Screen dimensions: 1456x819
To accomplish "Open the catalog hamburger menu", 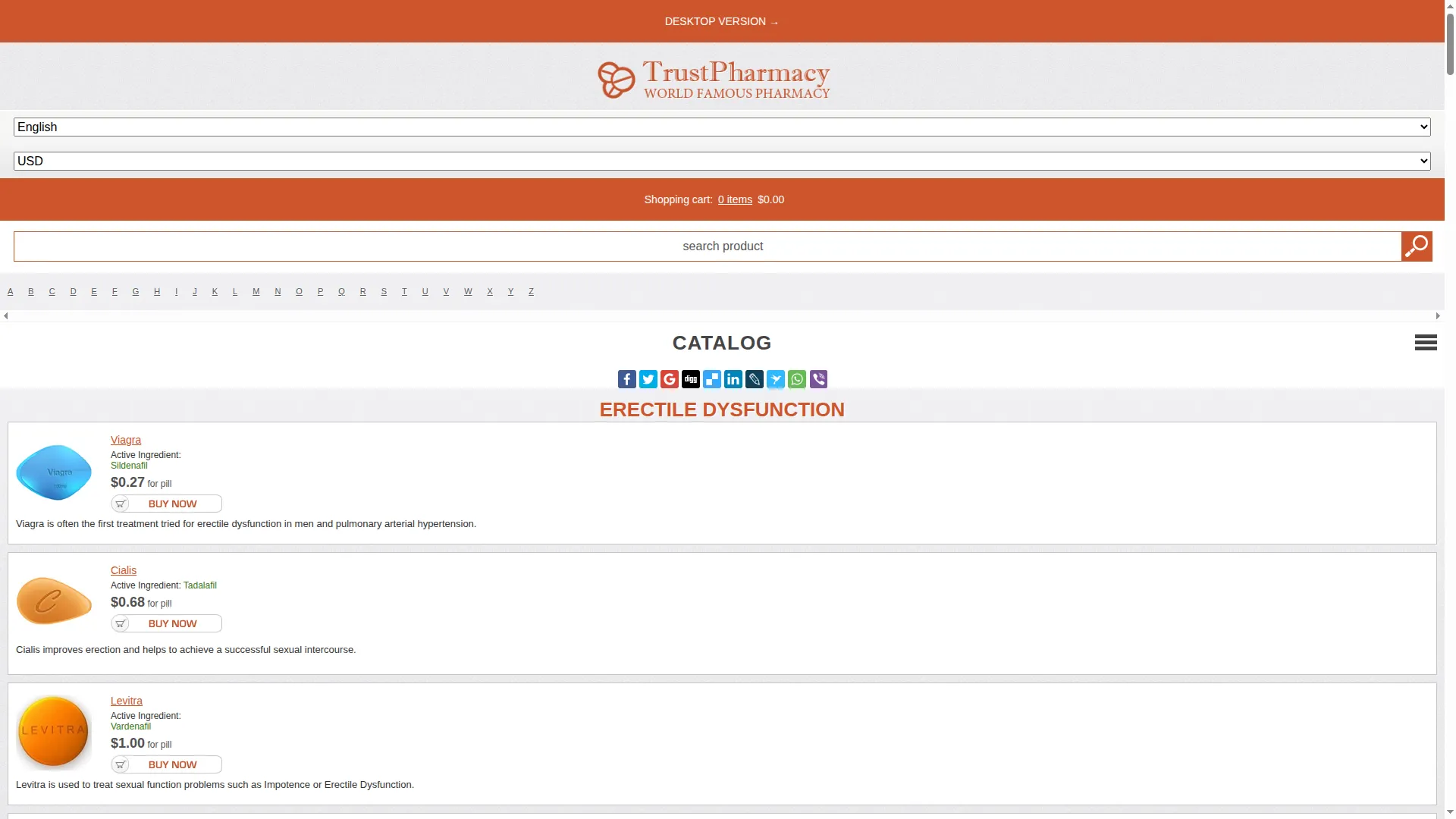I will click(1426, 343).
